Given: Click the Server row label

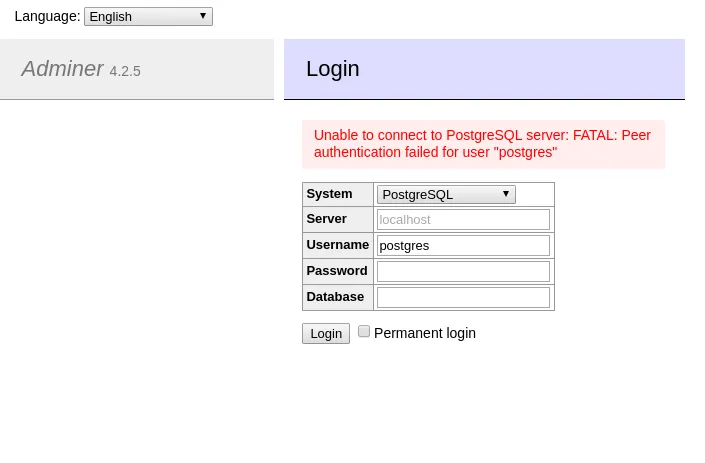Looking at the screenshot, I should point(326,219).
